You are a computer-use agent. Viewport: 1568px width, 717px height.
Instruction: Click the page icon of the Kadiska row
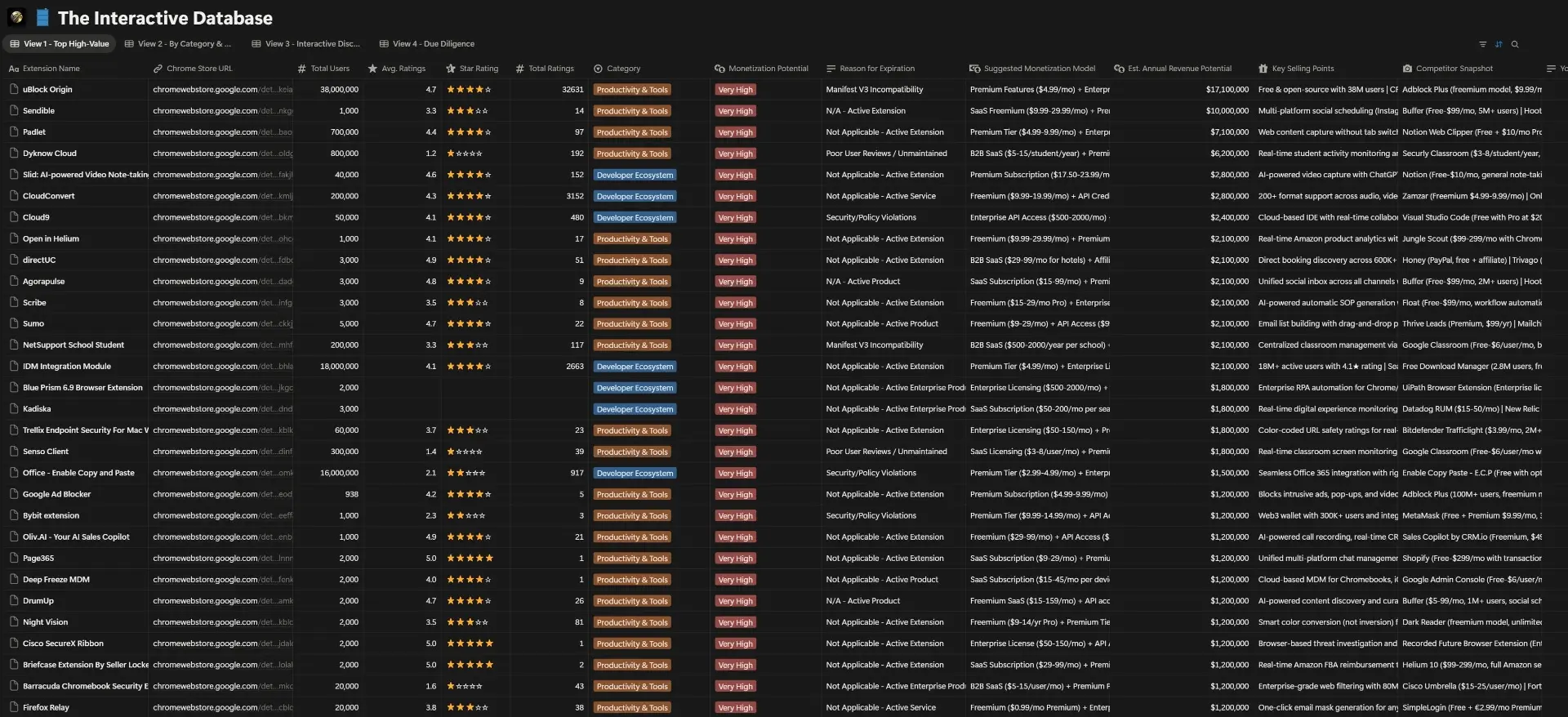click(14, 408)
